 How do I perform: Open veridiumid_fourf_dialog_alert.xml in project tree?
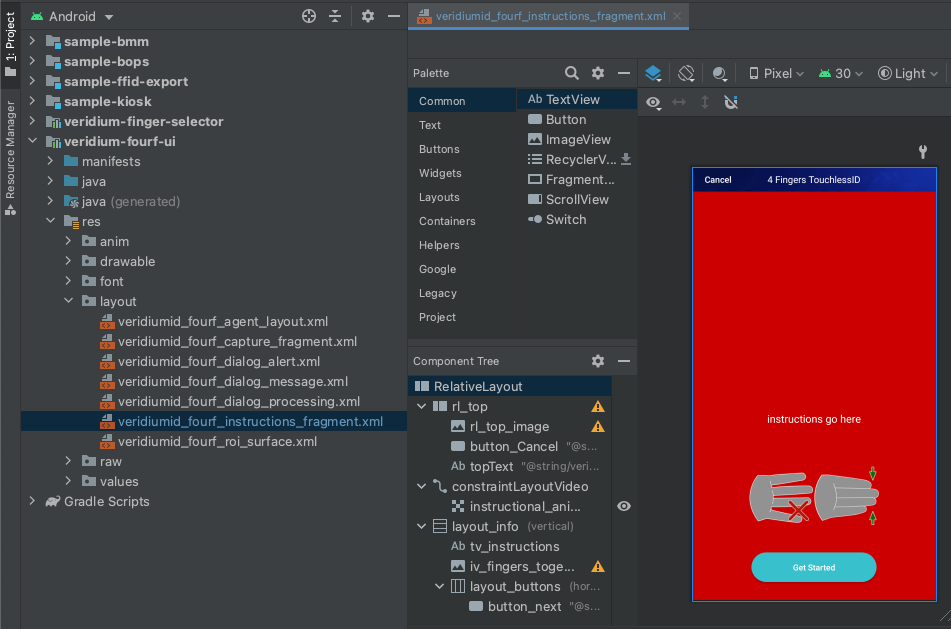coord(218,361)
